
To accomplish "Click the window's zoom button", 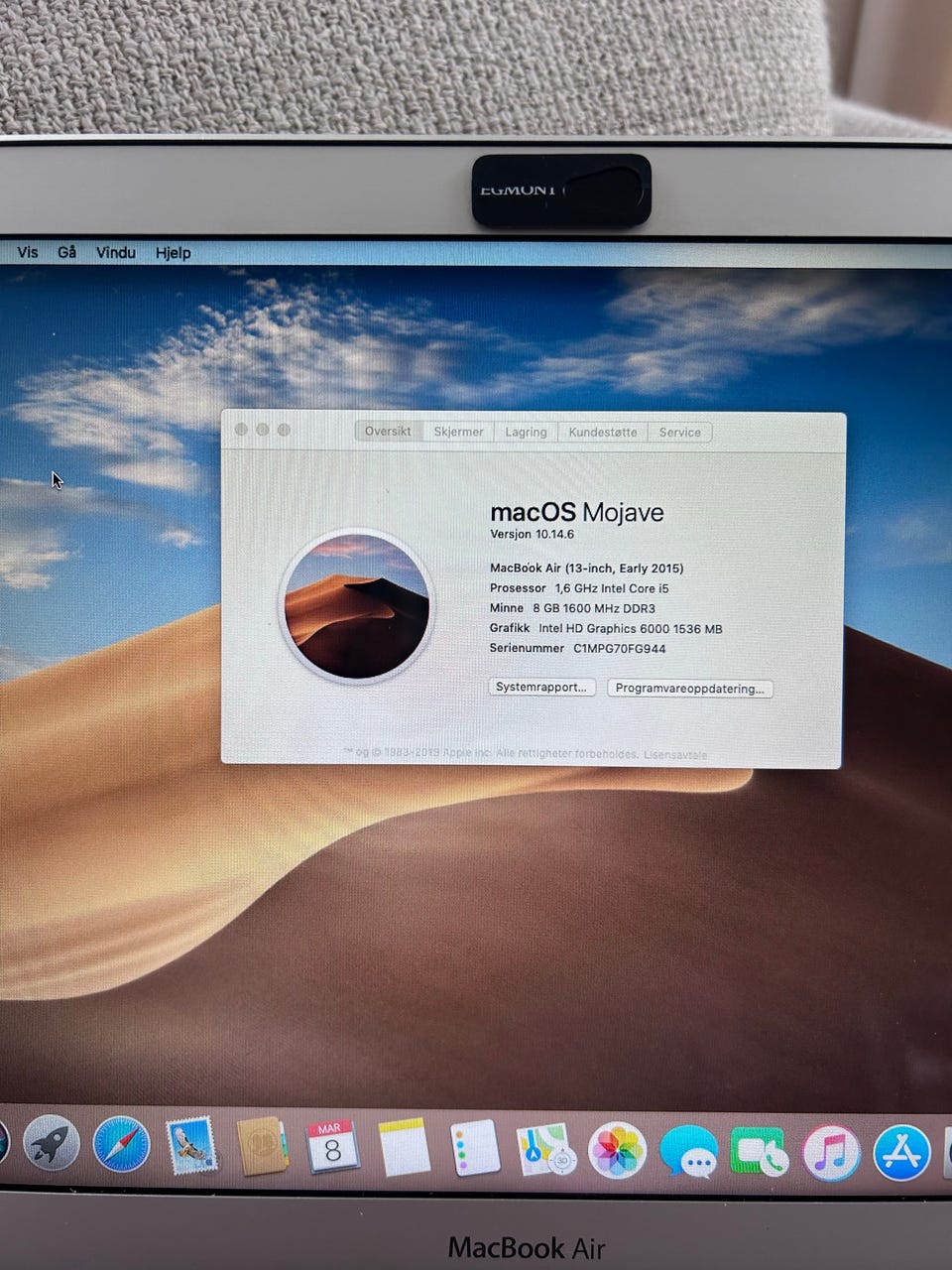I will pyautogui.click(x=284, y=430).
